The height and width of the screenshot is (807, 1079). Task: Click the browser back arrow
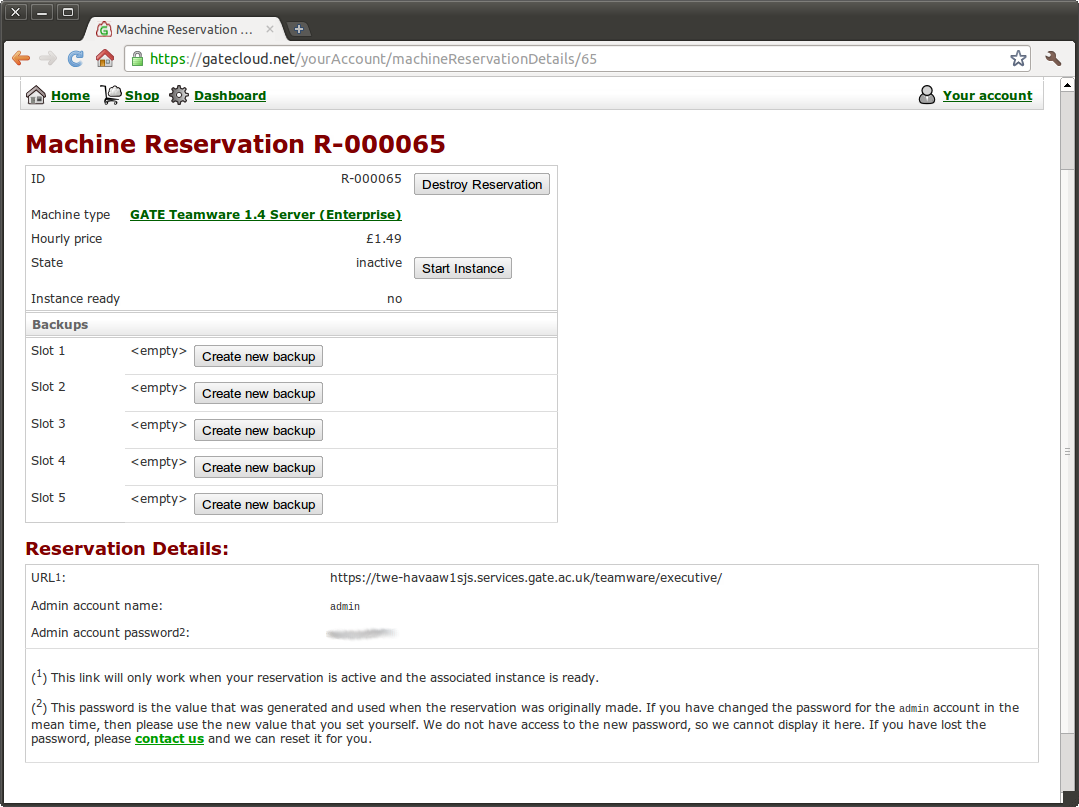[21, 58]
